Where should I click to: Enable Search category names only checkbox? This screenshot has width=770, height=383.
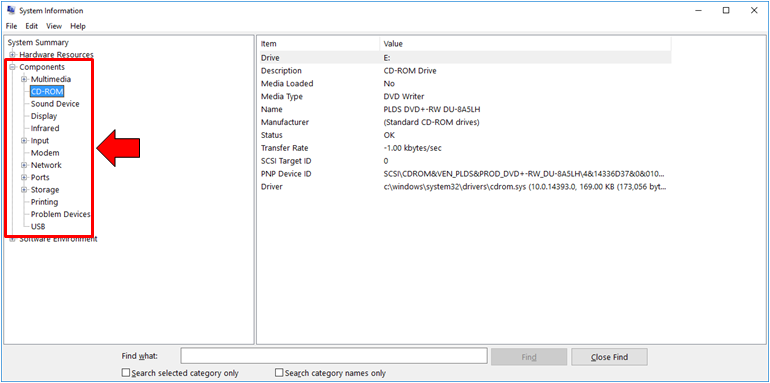click(279, 373)
